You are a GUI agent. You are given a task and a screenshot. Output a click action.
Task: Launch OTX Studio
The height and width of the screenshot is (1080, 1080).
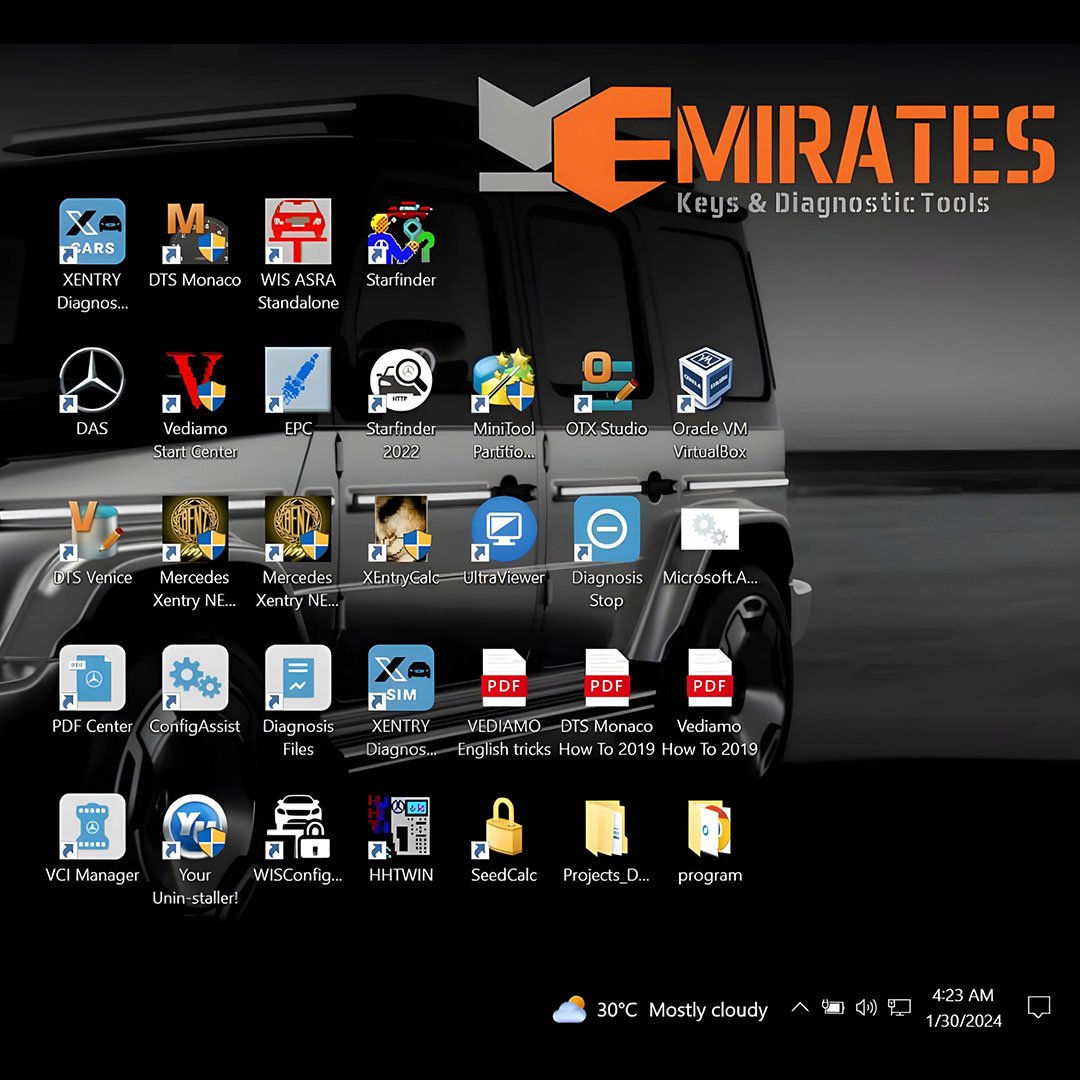pyautogui.click(x=607, y=380)
